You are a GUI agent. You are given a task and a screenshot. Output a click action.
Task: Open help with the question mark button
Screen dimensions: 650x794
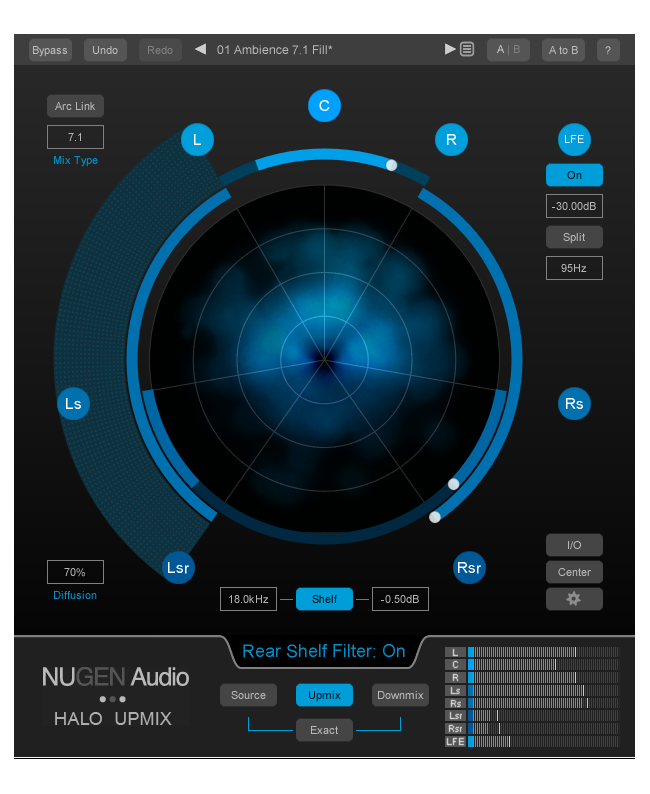tap(608, 50)
